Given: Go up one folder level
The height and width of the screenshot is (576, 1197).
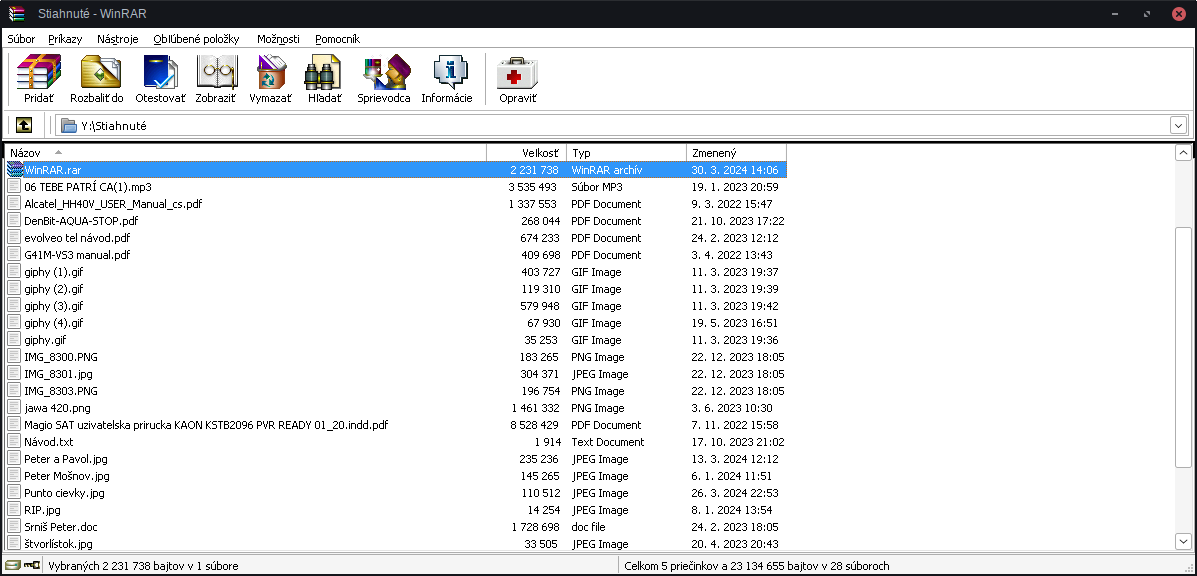Looking at the screenshot, I should coord(24,125).
